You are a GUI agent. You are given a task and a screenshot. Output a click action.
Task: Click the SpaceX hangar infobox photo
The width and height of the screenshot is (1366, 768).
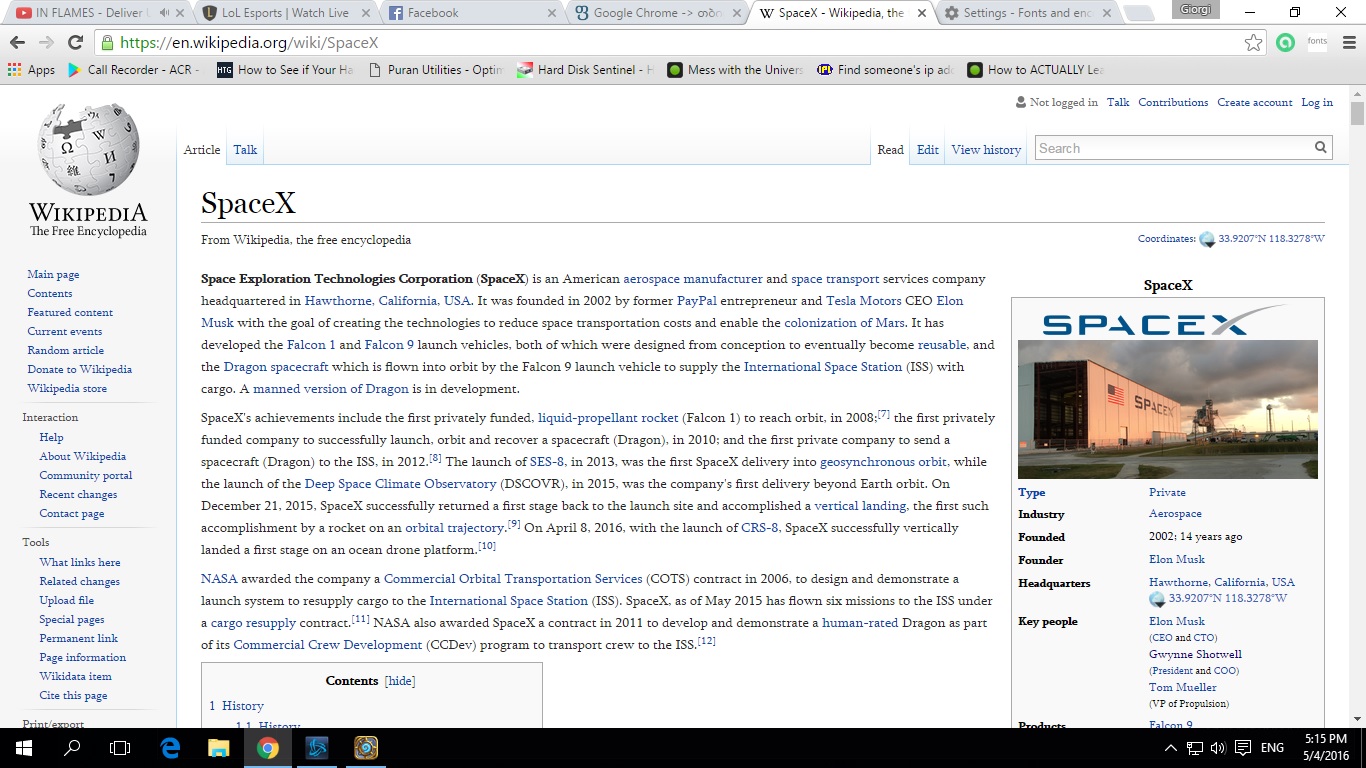(x=1167, y=409)
